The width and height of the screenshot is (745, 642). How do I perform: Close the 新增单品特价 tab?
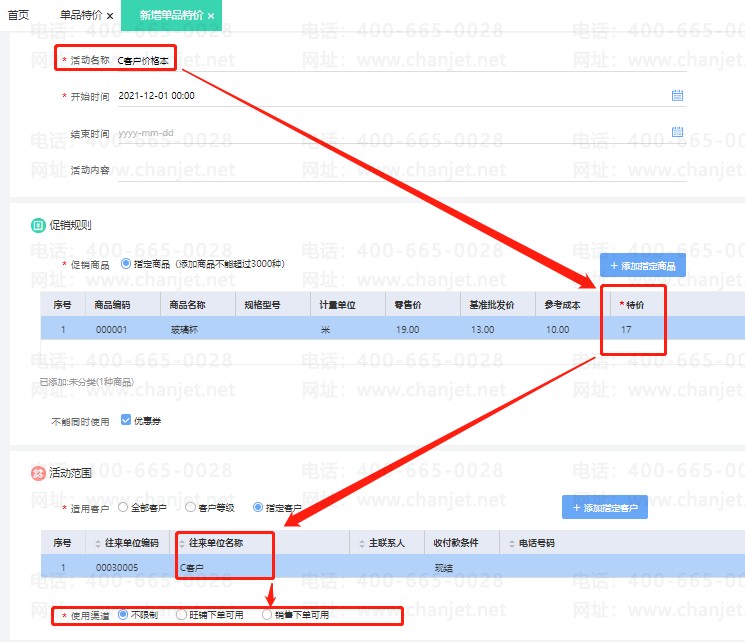click(x=211, y=16)
